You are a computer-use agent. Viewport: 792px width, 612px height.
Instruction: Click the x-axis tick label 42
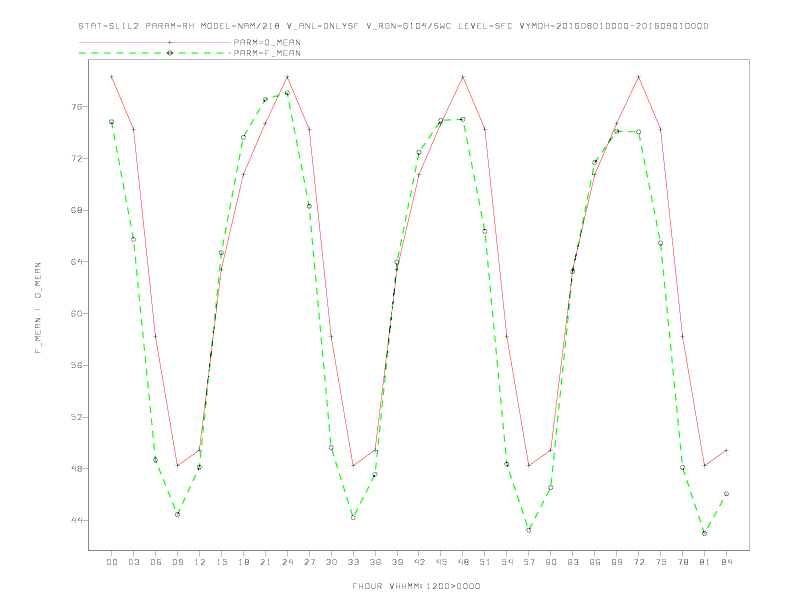[x=419, y=562]
